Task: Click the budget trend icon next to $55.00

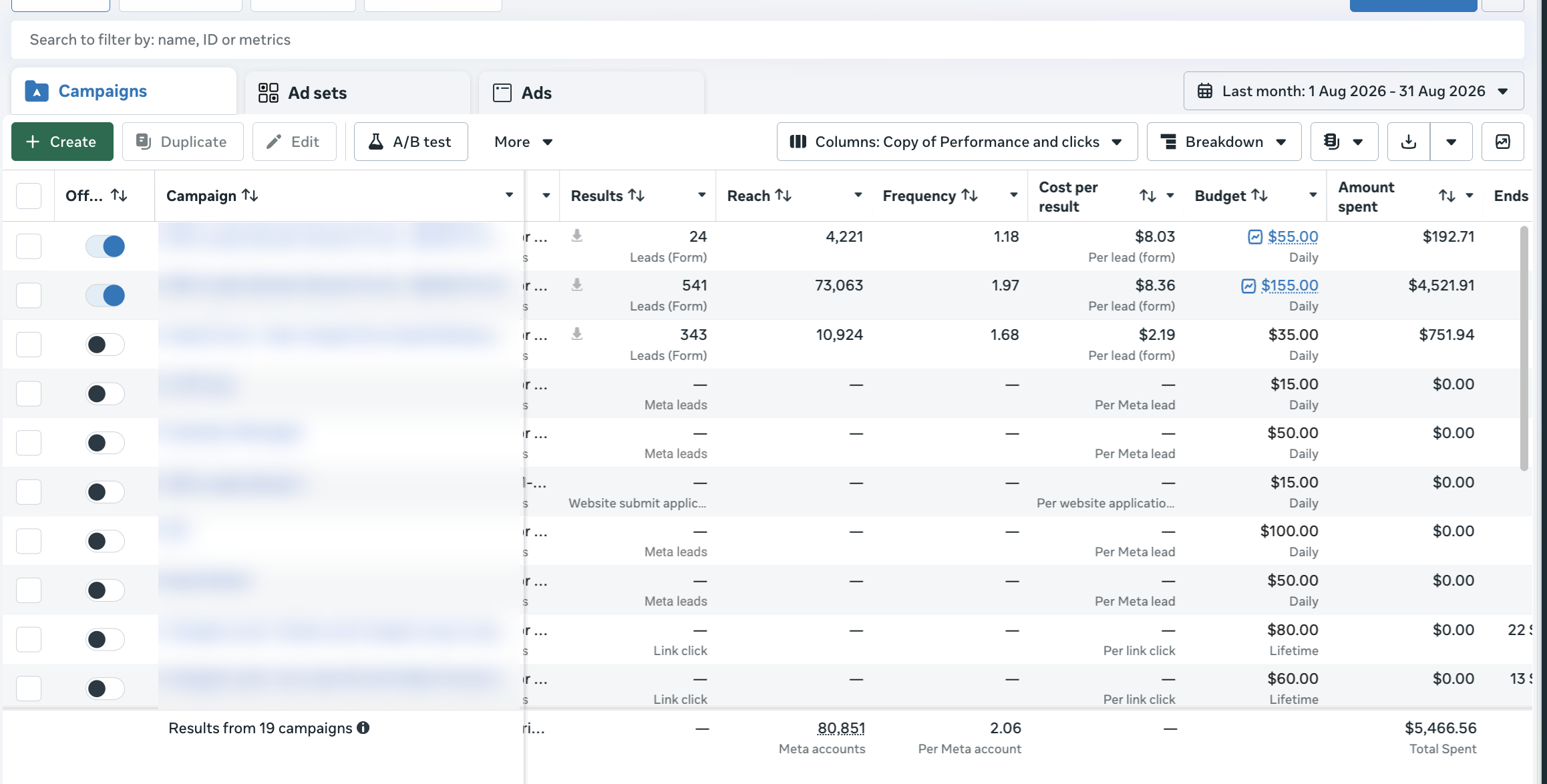Action: pos(1255,237)
